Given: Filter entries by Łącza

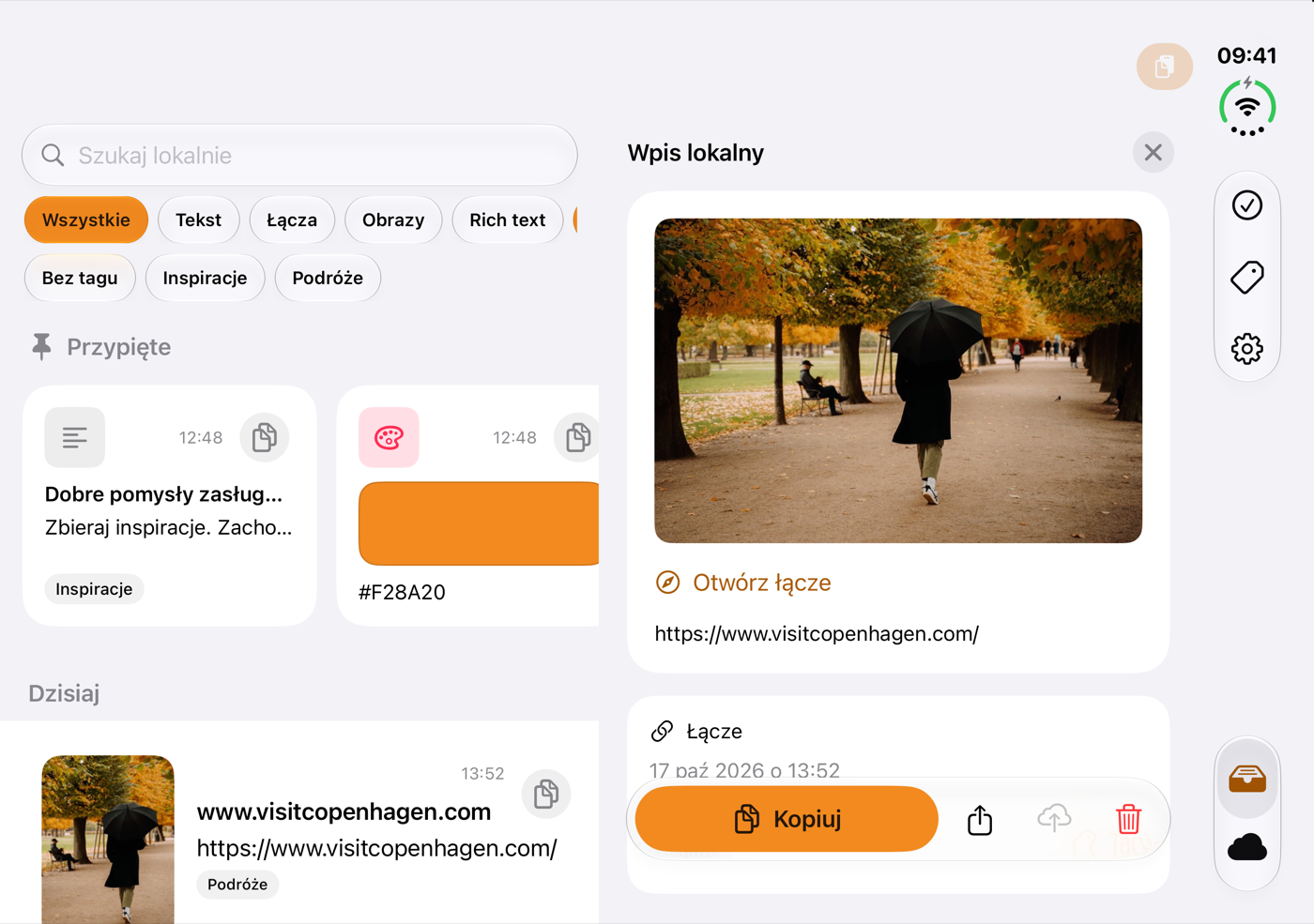Looking at the screenshot, I should (x=292, y=220).
